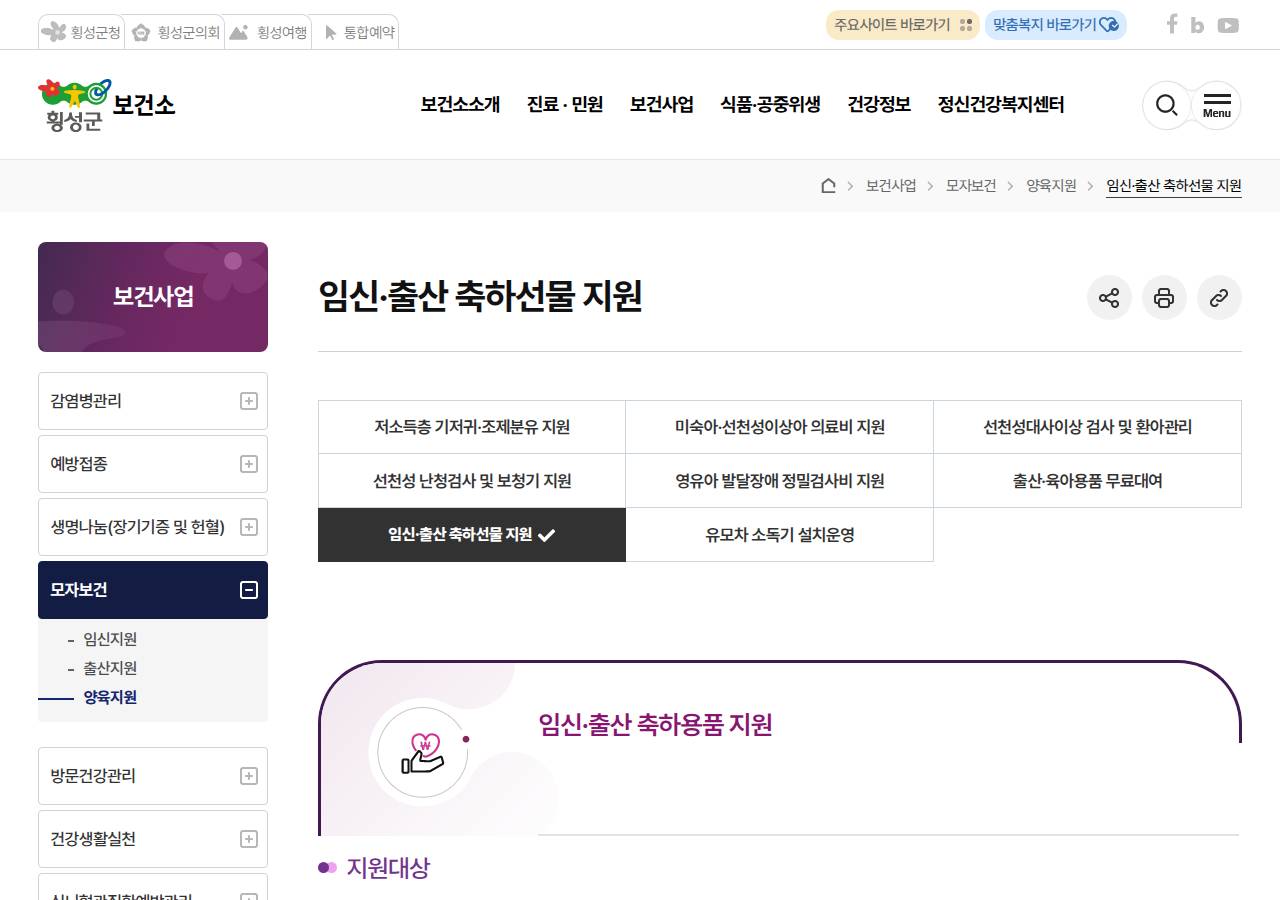1280x900 pixels.
Task: Open 임신지원 submenu item
Action: pyautogui.click(x=110, y=639)
